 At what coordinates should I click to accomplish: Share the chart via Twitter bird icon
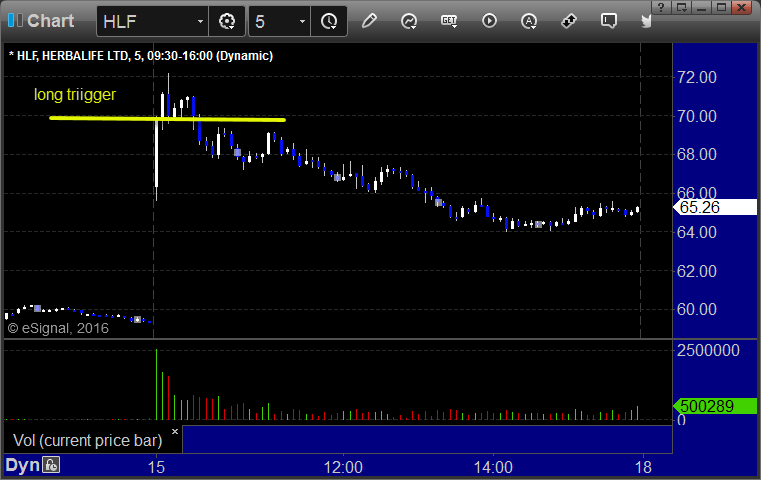tap(646, 21)
